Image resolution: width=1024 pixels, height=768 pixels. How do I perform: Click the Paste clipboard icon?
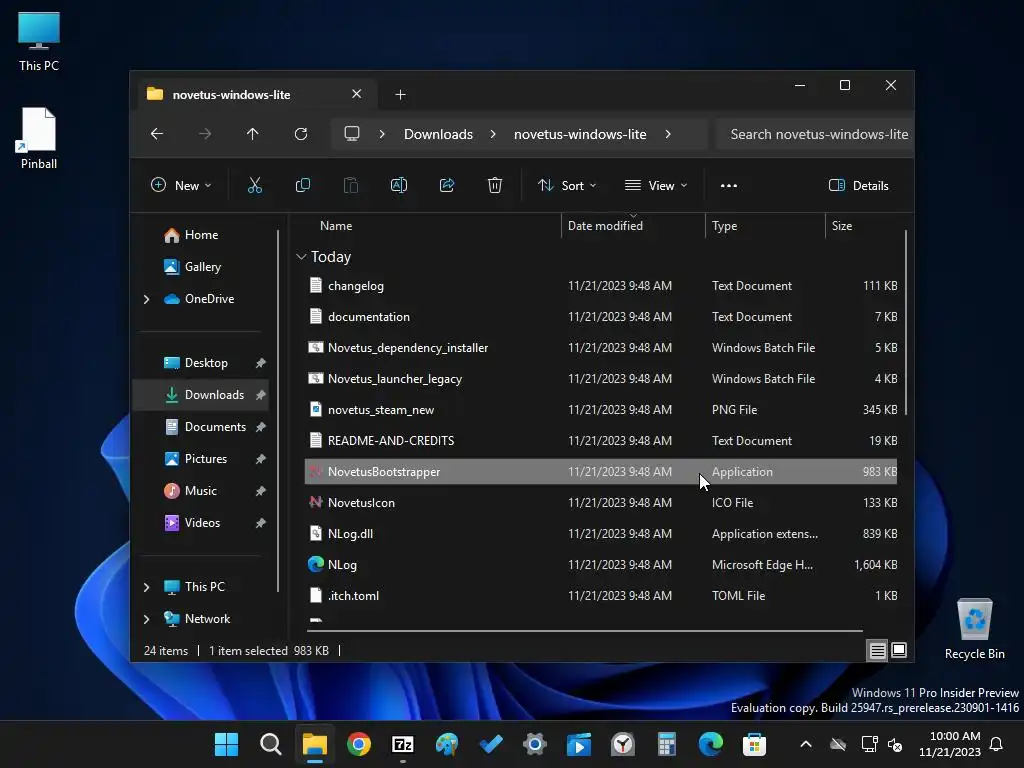click(351, 185)
